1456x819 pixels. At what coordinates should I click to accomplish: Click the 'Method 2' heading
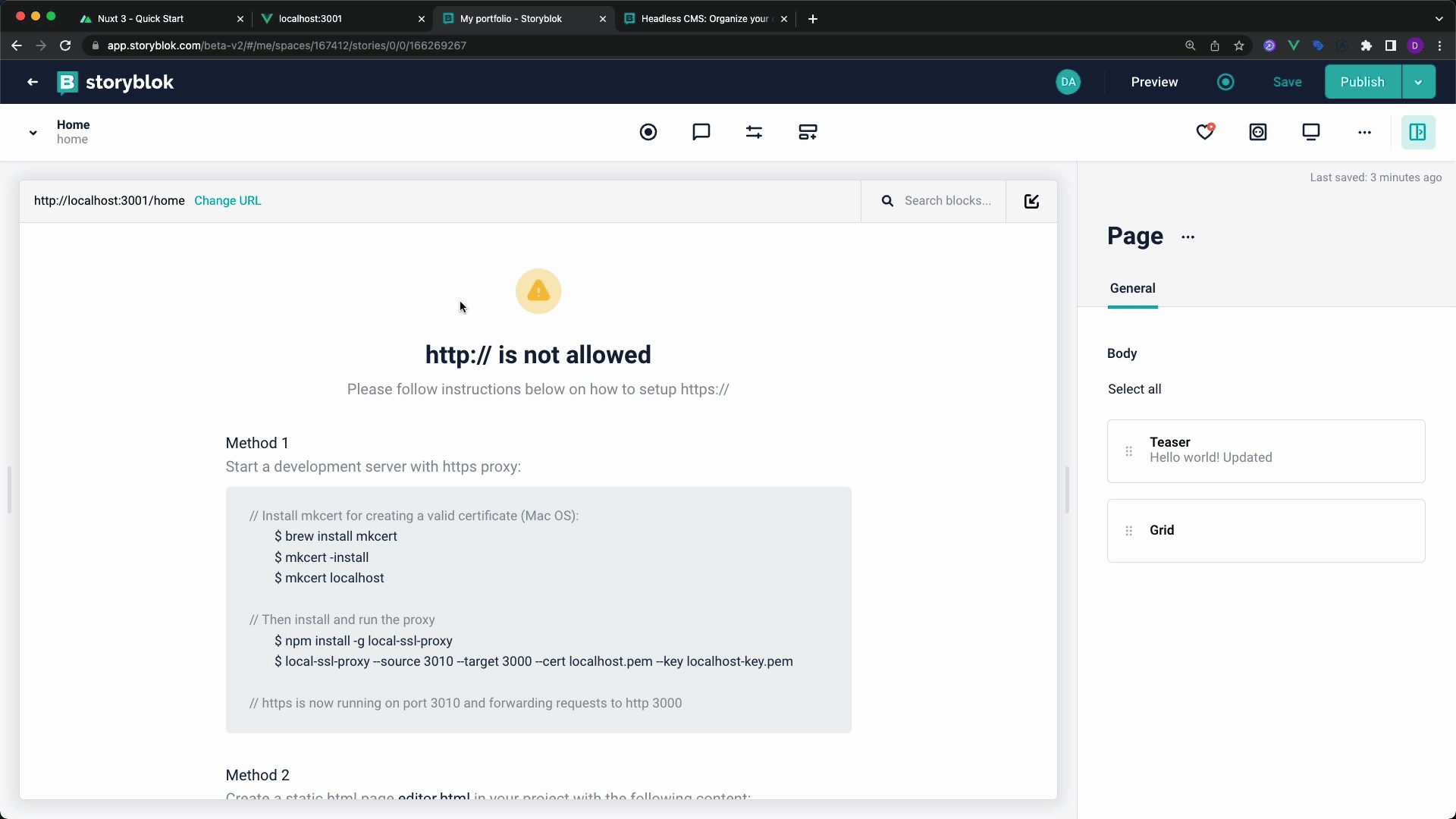click(257, 775)
